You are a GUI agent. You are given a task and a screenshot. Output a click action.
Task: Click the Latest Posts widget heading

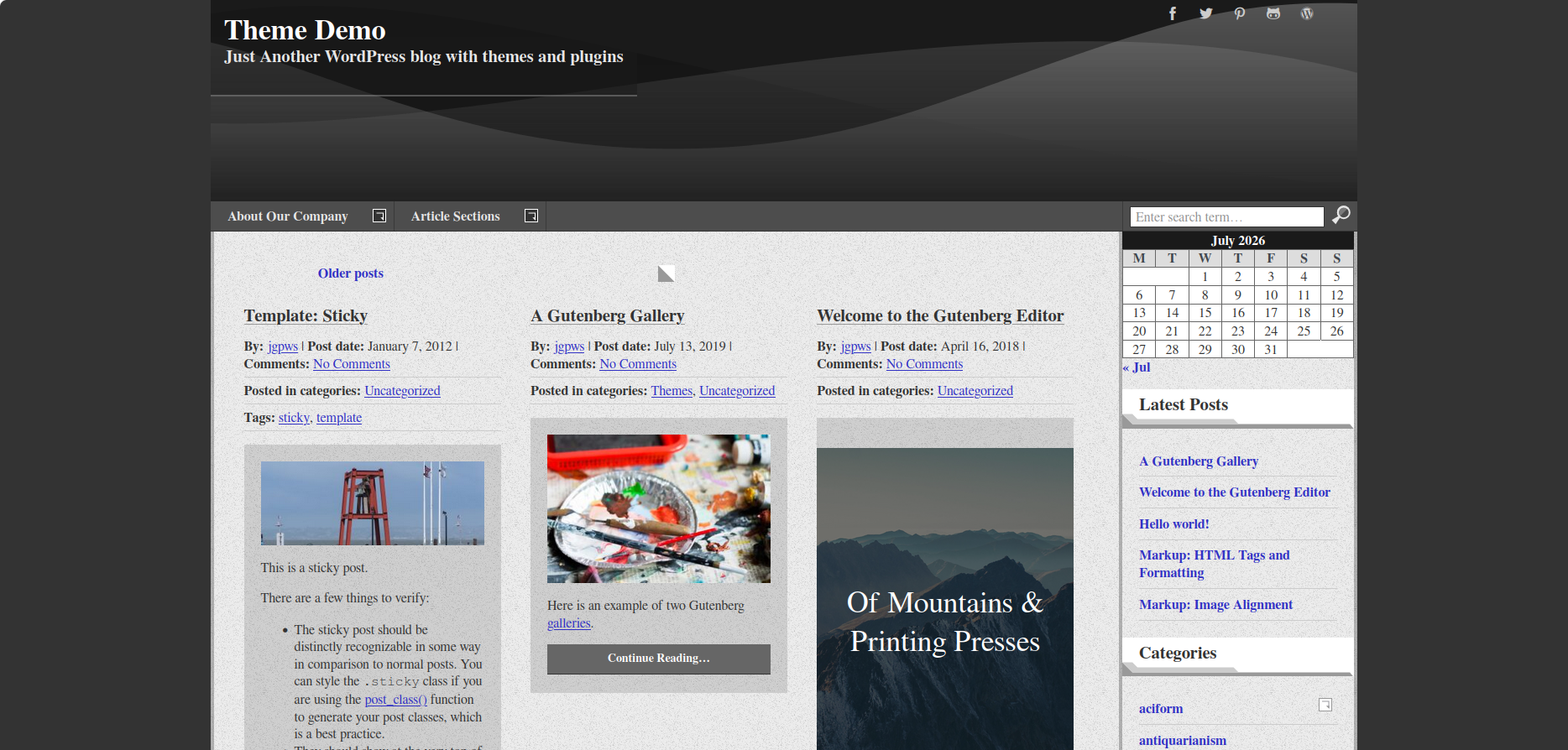1184,405
